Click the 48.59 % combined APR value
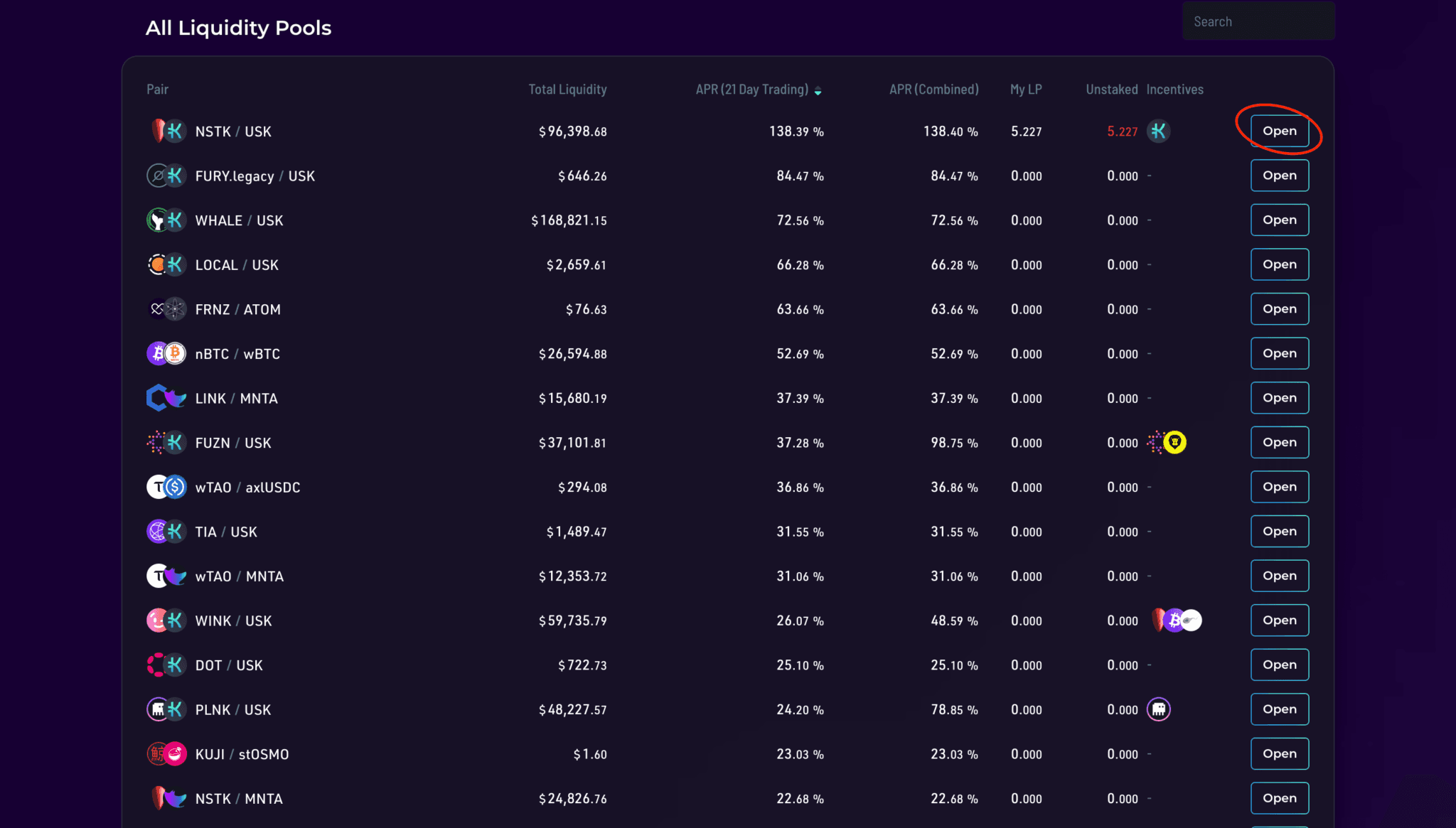The image size is (1456, 828). 954,620
